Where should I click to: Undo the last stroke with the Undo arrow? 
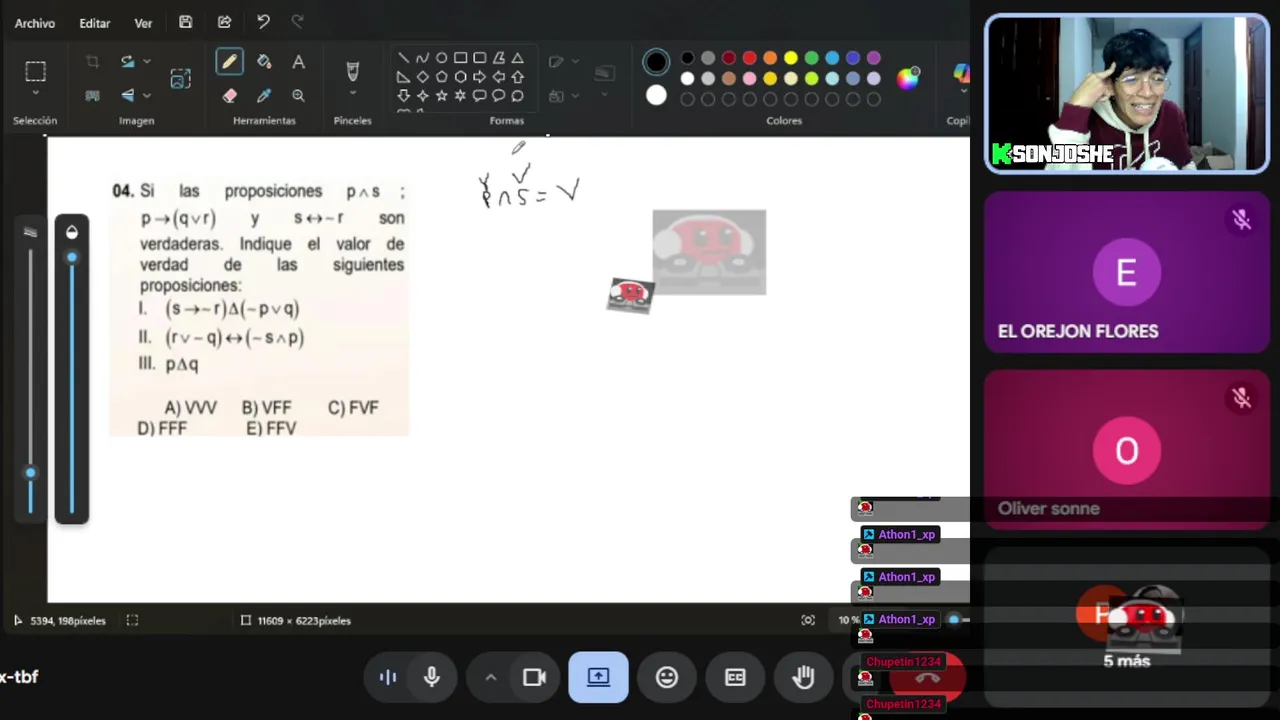[262, 22]
